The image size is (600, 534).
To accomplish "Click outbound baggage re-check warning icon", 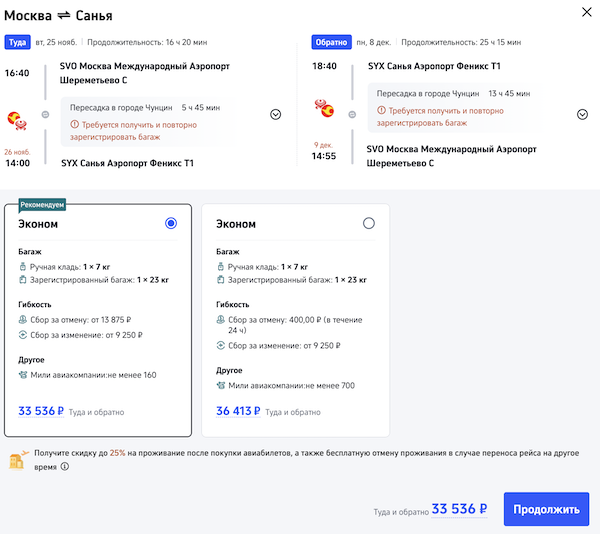I will (74, 124).
